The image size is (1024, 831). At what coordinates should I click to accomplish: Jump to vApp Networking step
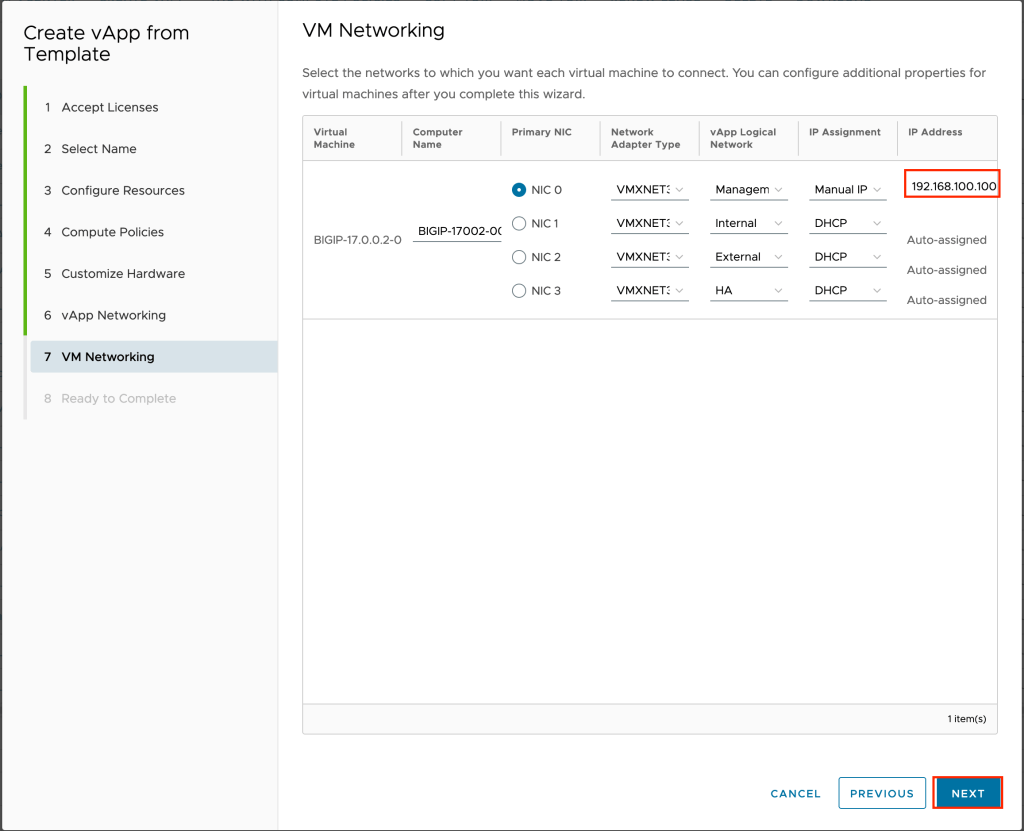pos(113,315)
